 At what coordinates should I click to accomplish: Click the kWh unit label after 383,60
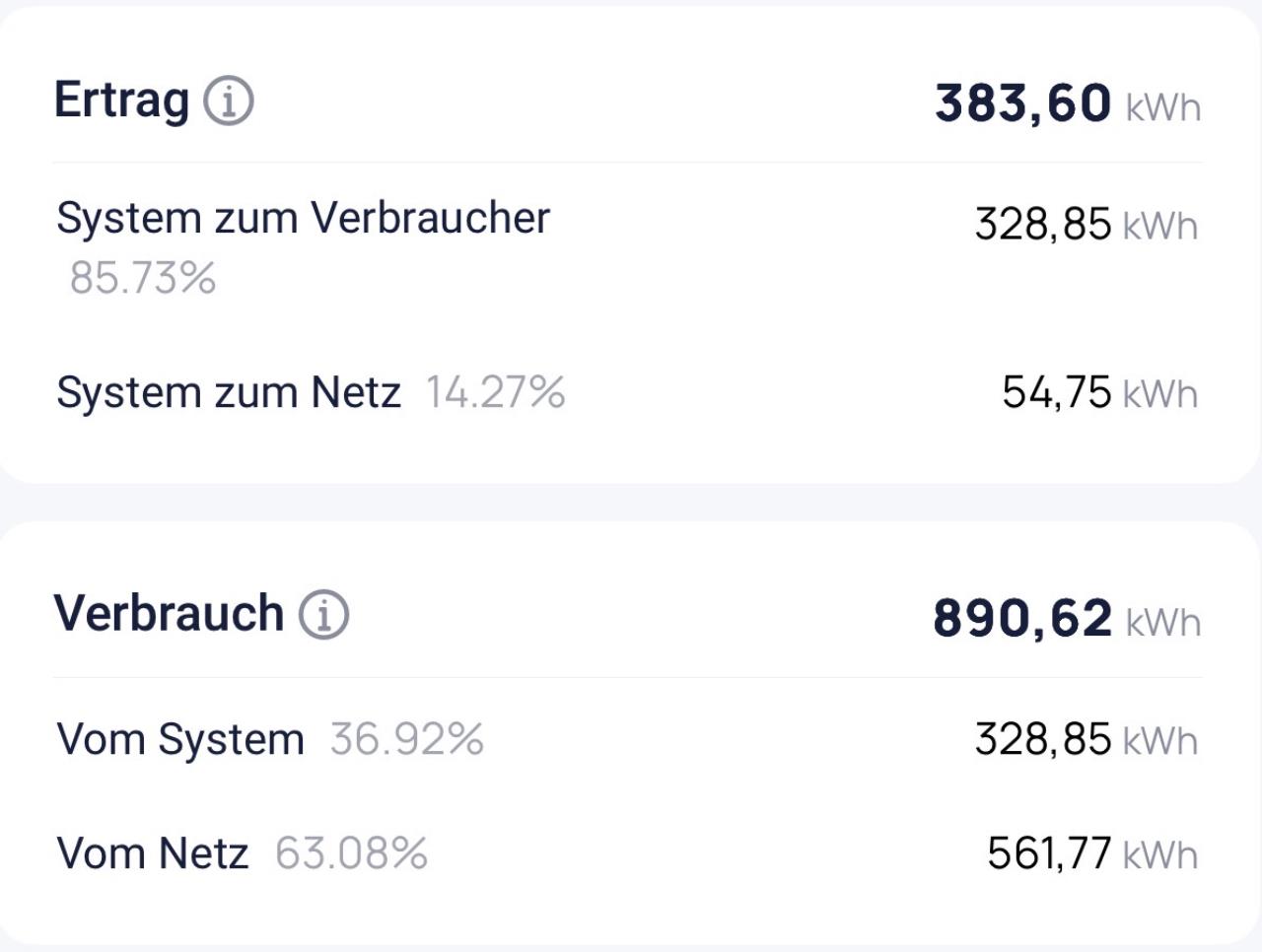[1163, 106]
